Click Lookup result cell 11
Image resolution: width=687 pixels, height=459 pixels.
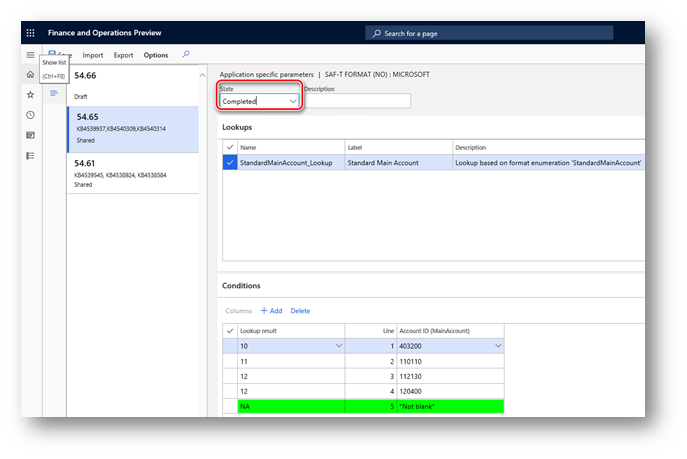pyautogui.click(x=291, y=361)
